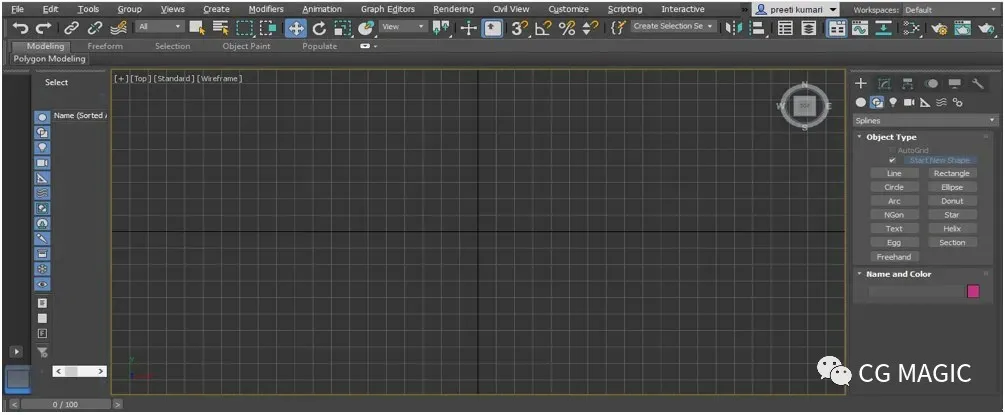Open the Scene Explorer toggle icon
1005x415 pixels.
[785, 28]
